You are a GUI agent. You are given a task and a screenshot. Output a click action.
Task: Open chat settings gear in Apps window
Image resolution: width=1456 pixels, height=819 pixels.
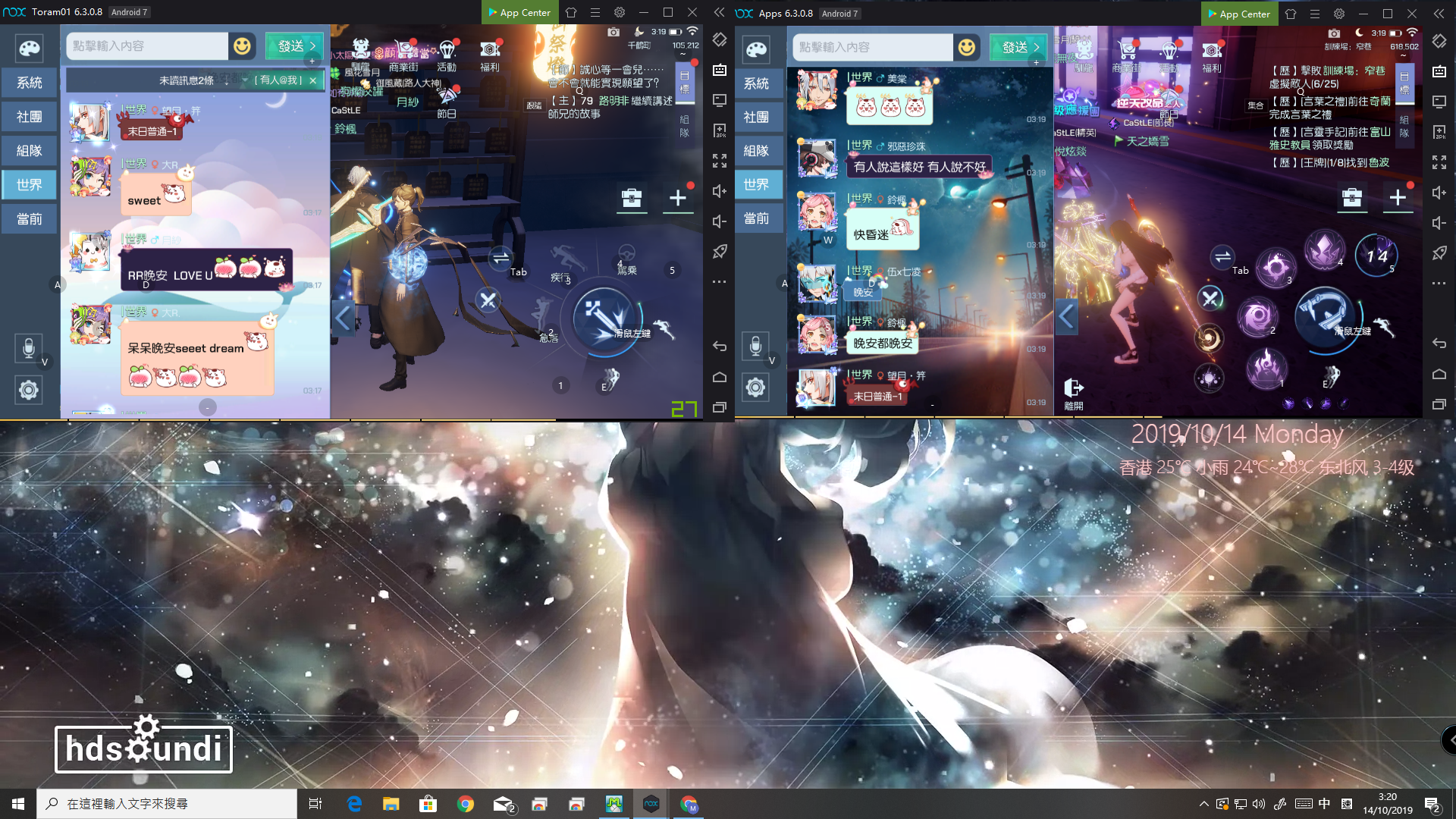[755, 388]
